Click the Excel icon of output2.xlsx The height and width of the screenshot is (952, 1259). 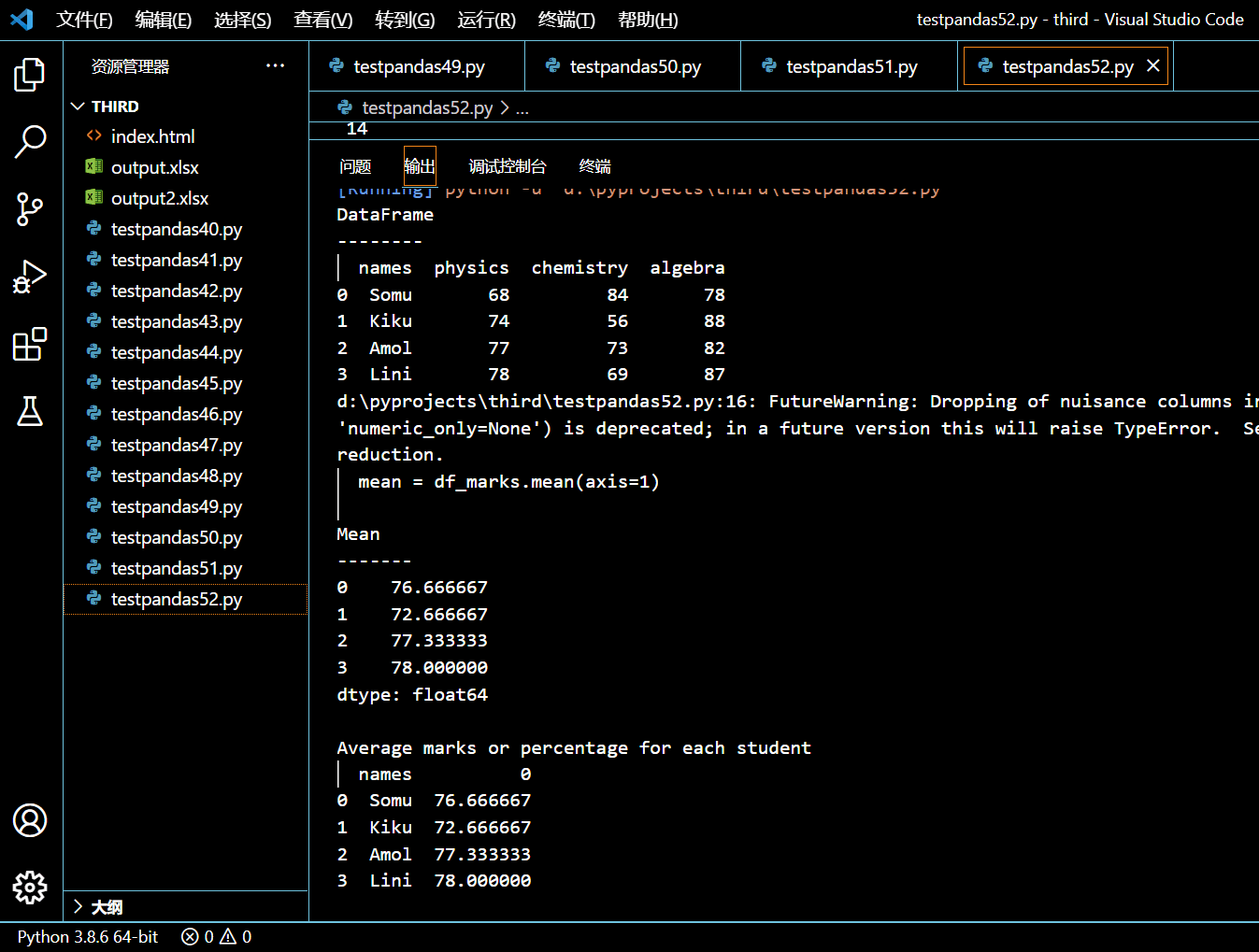point(93,197)
